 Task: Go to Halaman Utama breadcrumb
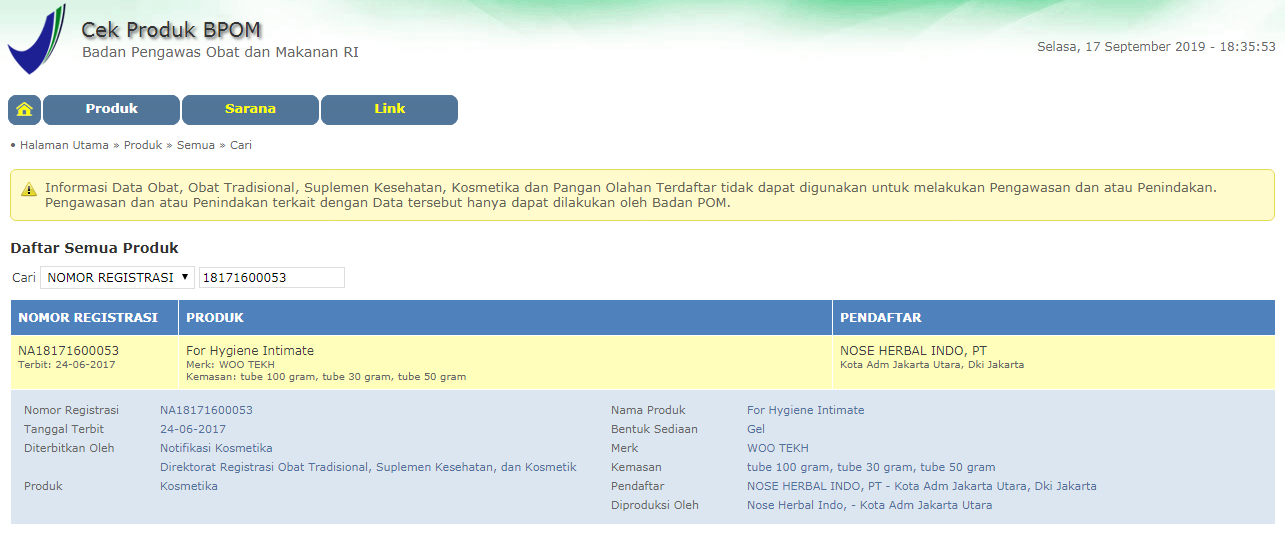64,145
